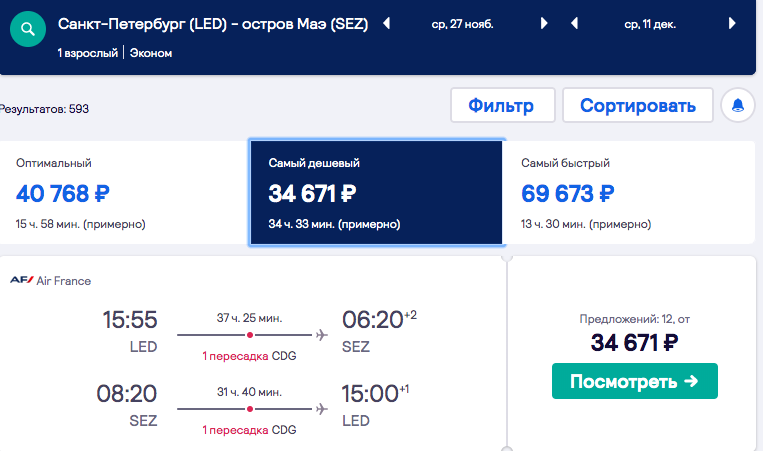Click the departure date ср, 27 нояб.
The width and height of the screenshot is (763, 451).
(462, 24)
